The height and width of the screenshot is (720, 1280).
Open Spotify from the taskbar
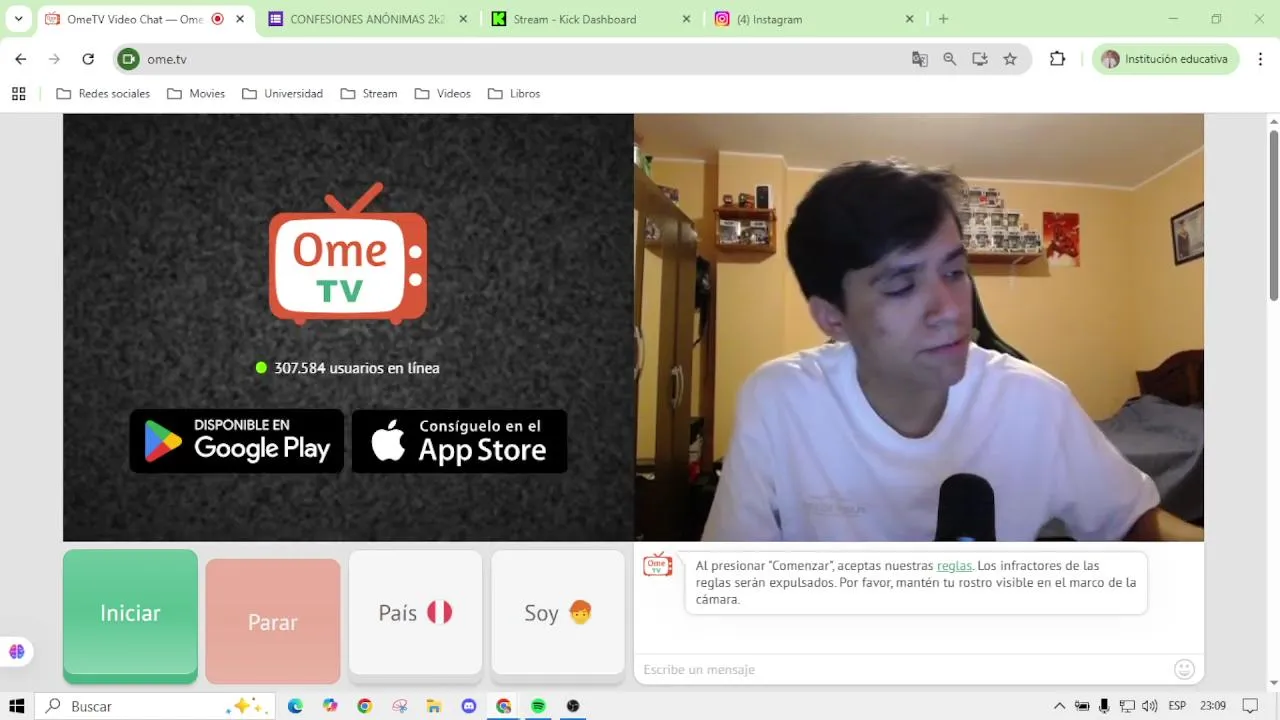click(538, 706)
